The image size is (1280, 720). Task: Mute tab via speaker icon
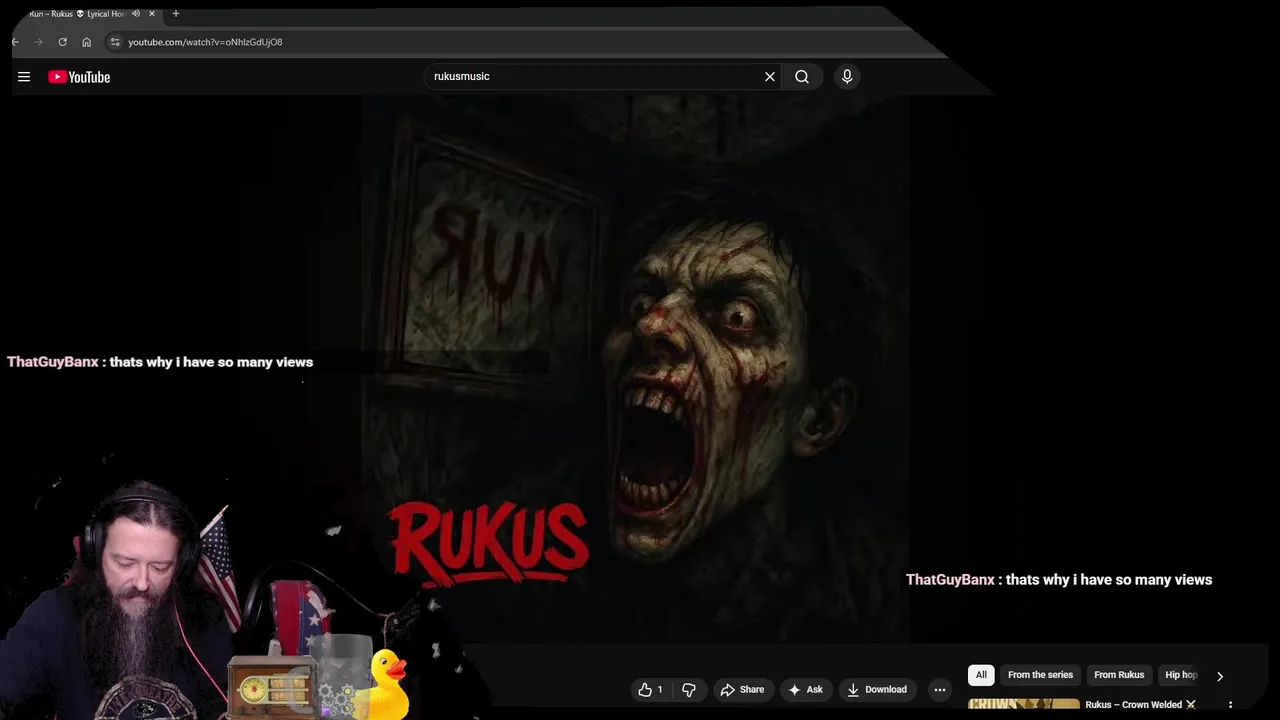click(x=136, y=14)
